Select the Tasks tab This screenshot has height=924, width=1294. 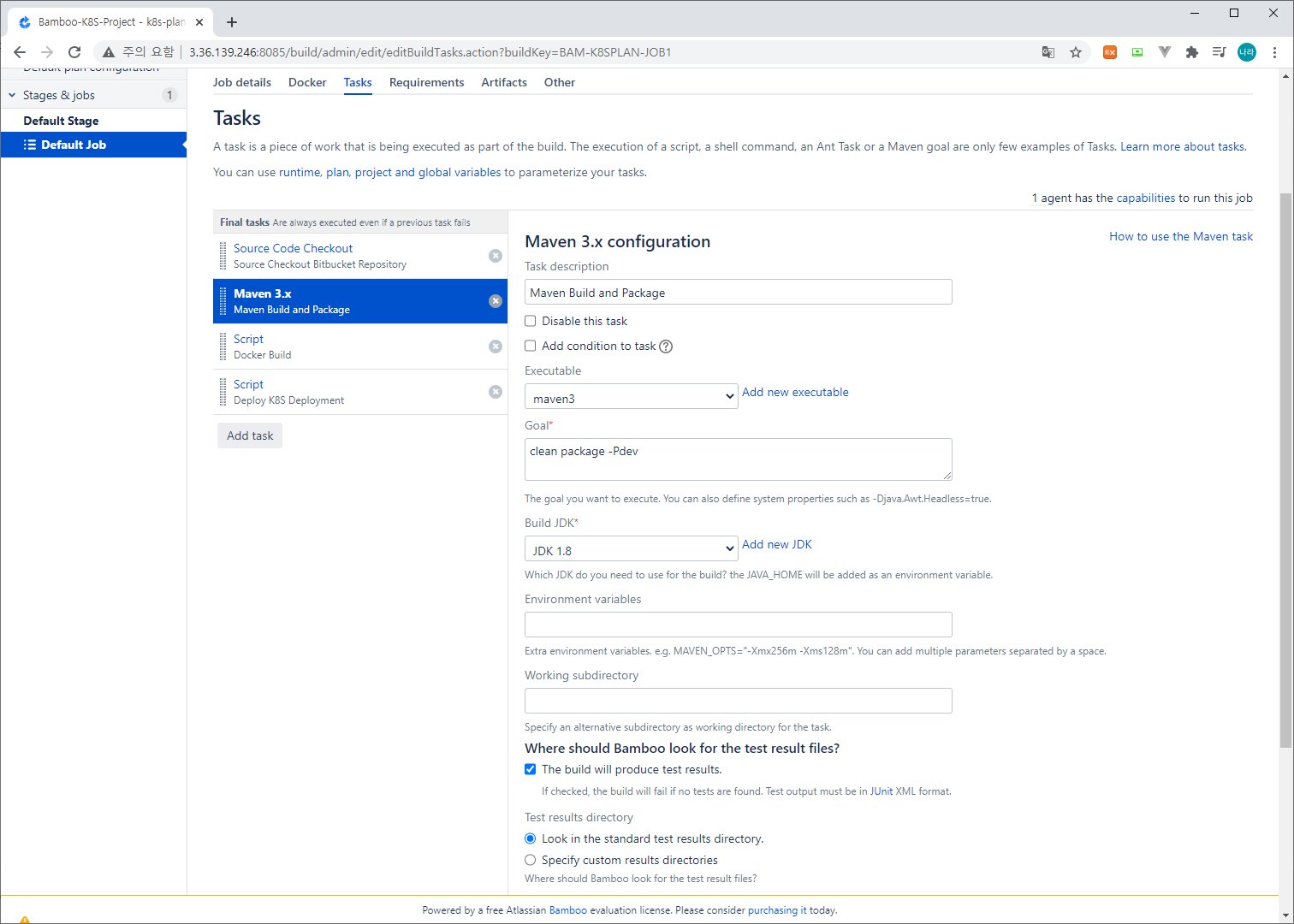tap(358, 82)
